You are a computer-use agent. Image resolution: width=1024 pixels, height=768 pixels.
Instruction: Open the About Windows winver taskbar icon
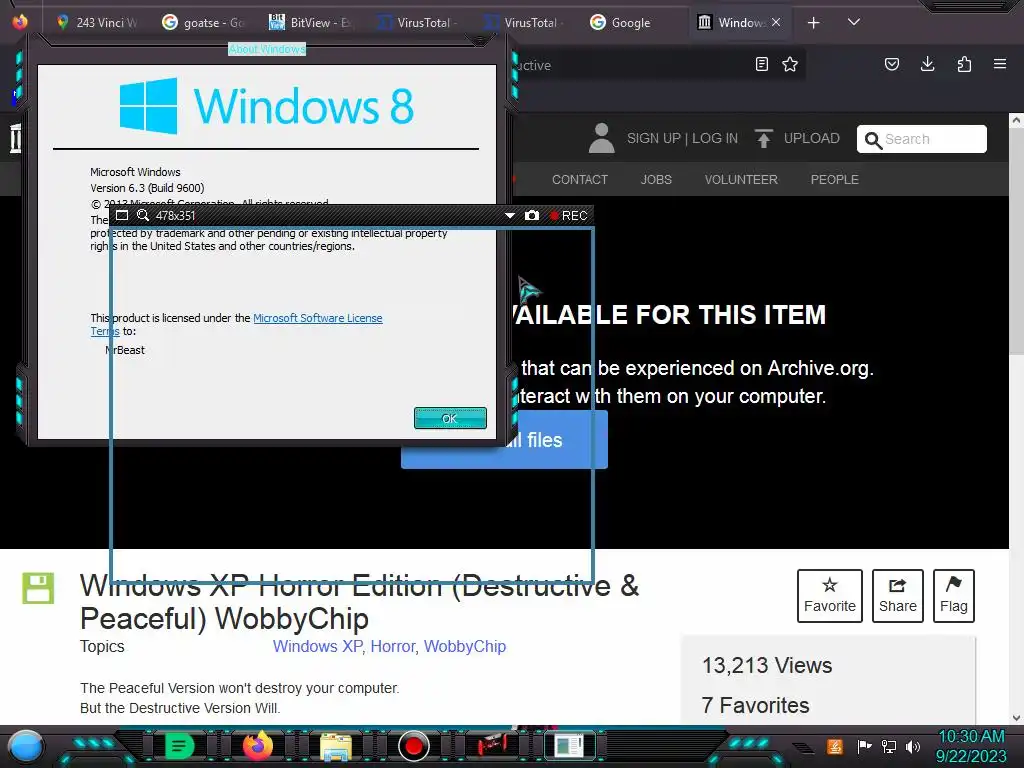[x=569, y=746]
